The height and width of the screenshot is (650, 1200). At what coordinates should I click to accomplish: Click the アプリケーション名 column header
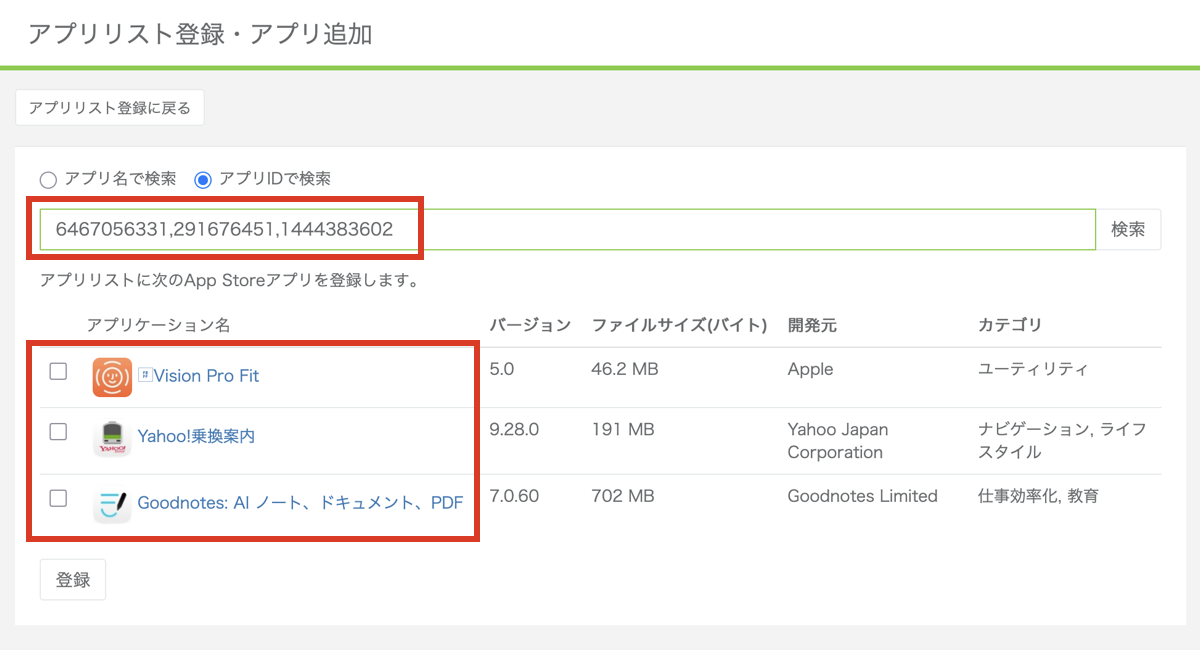click(159, 325)
